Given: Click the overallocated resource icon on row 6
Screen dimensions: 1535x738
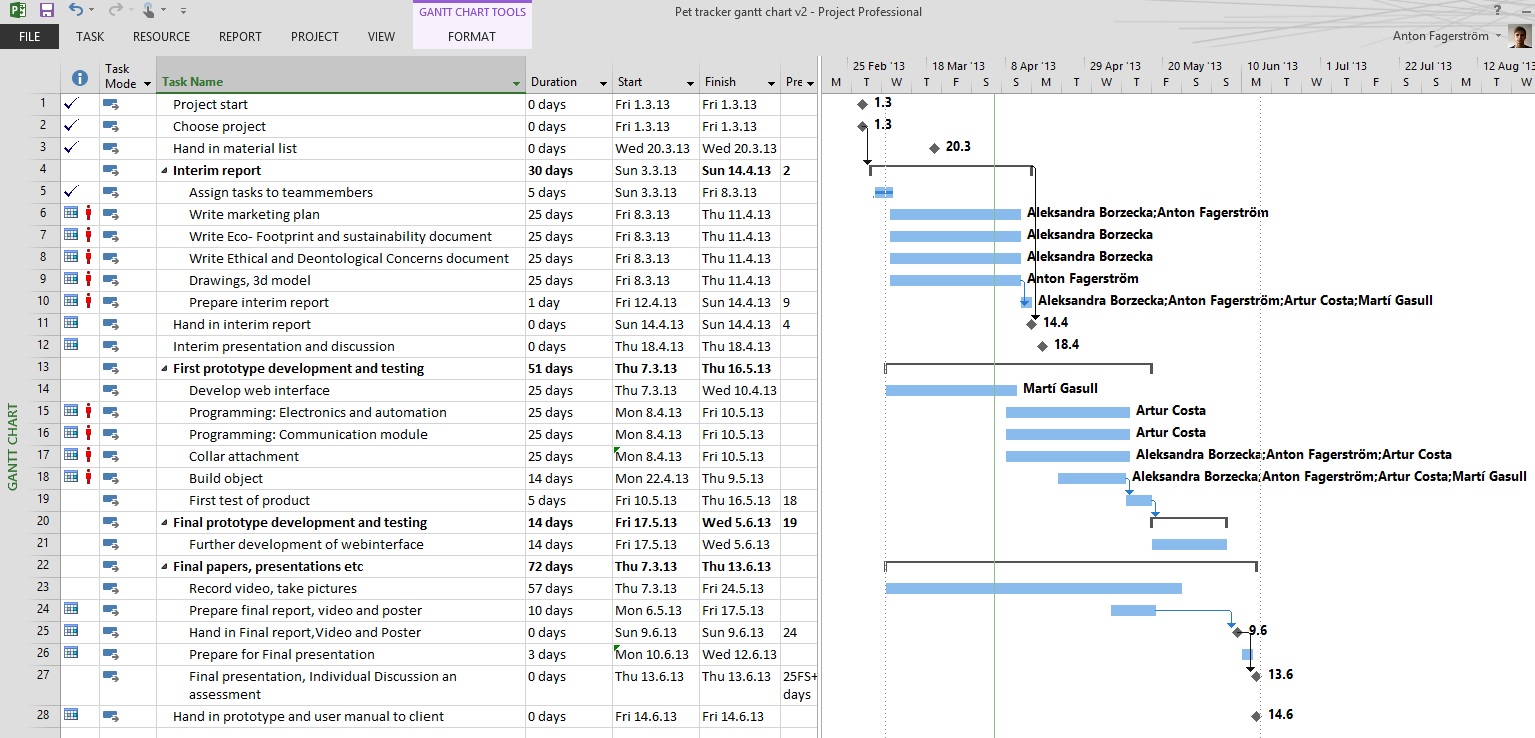Looking at the screenshot, I should pyautogui.click(x=89, y=213).
